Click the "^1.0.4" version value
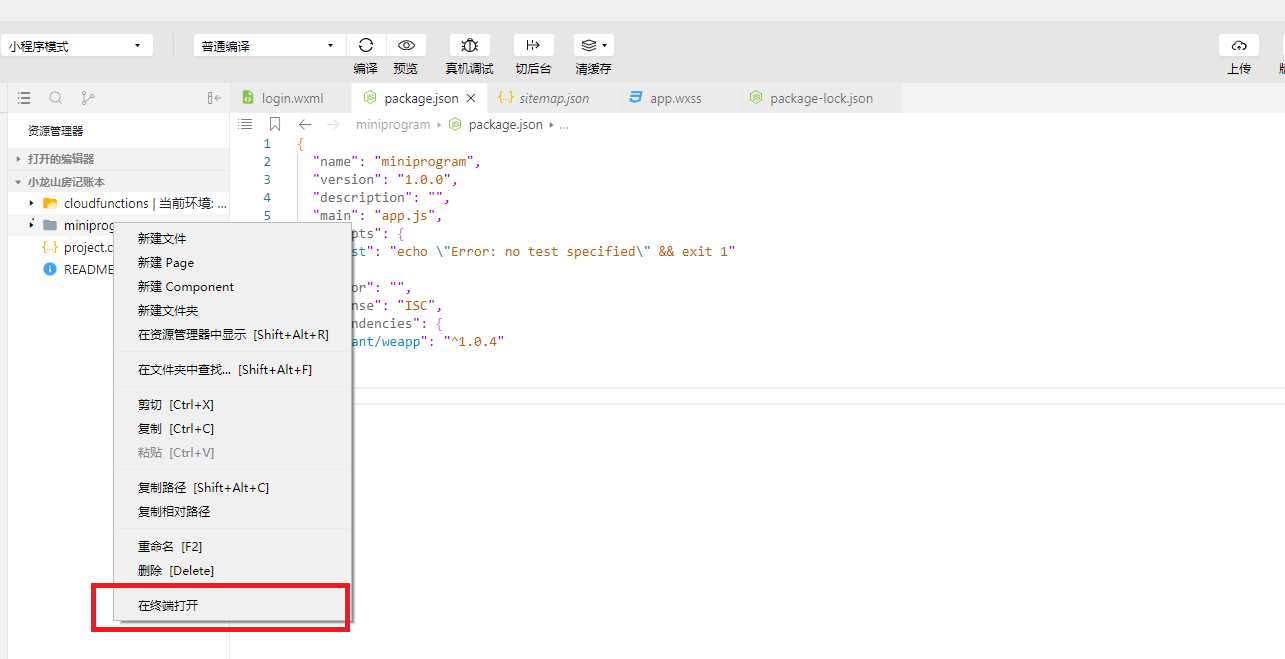The height and width of the screenshot is (659, 1285). point(475,341)
